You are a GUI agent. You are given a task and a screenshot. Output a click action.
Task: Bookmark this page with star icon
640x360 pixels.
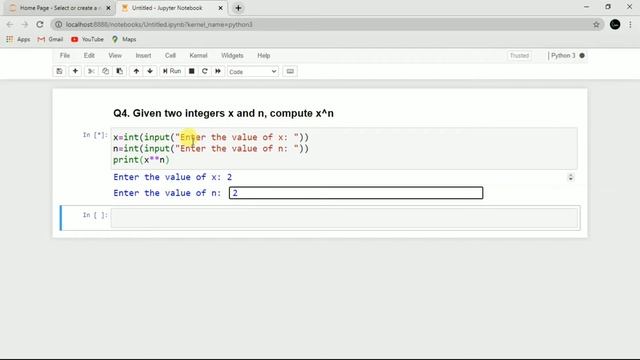tap(596, 24)
